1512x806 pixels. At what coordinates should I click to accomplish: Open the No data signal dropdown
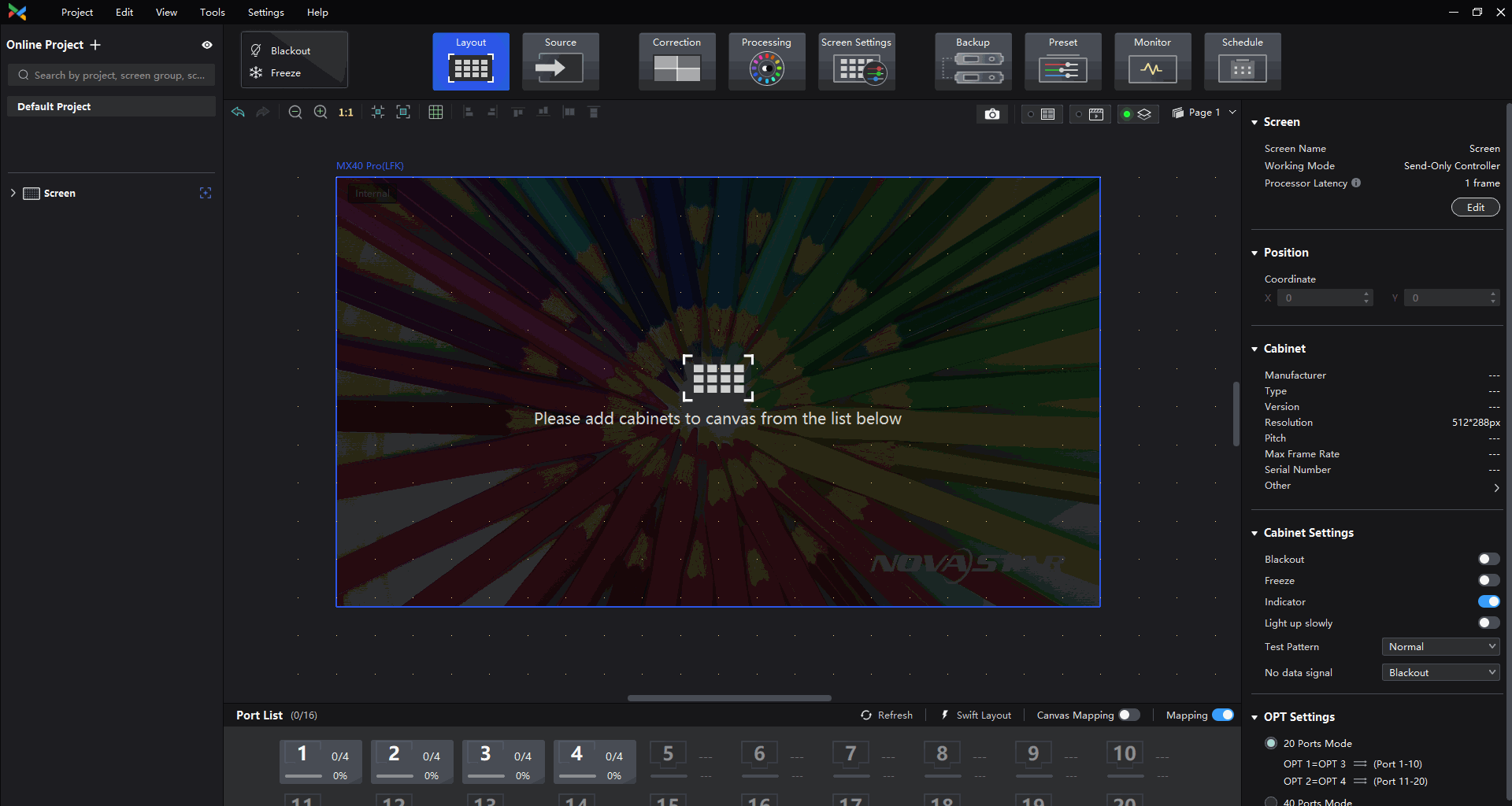(x=1440, y=672)
